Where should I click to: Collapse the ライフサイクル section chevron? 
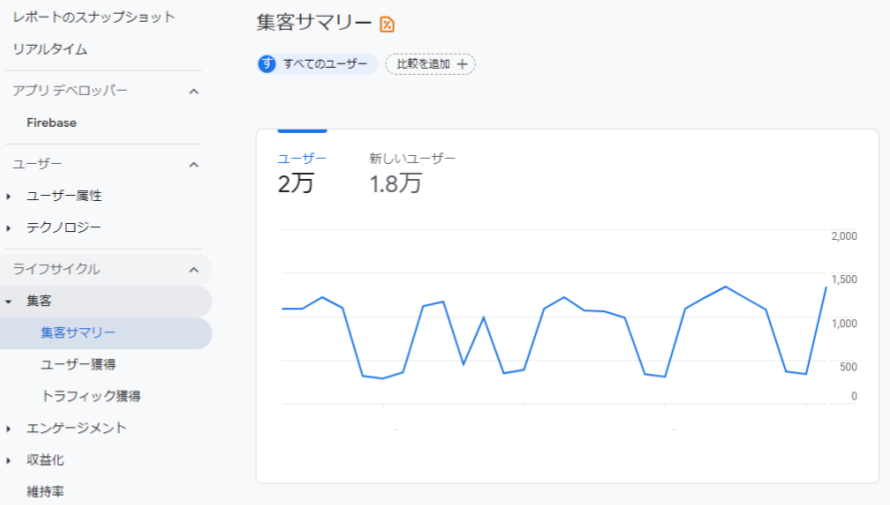194,269
